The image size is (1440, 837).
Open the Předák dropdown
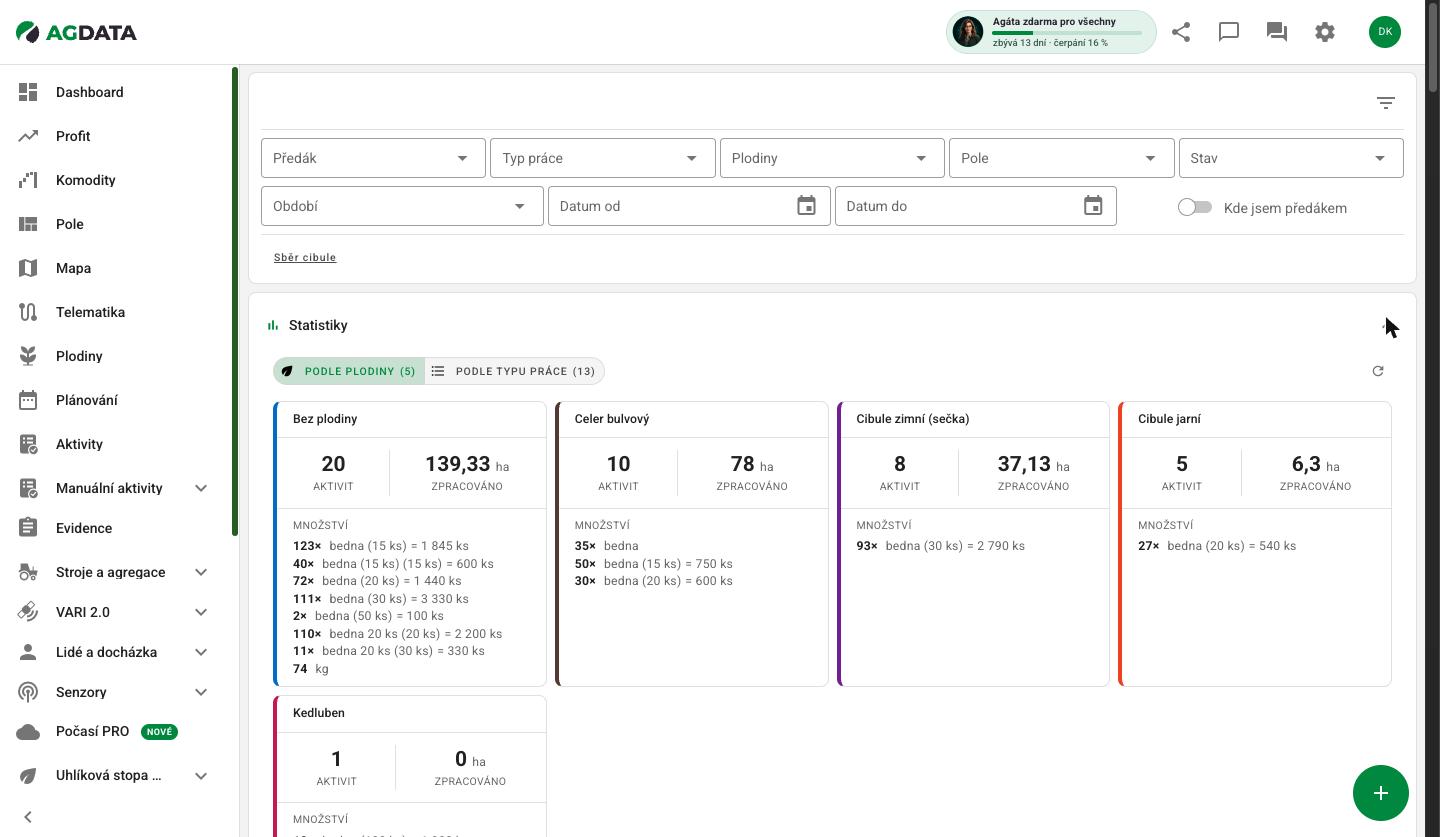(373, 158)
